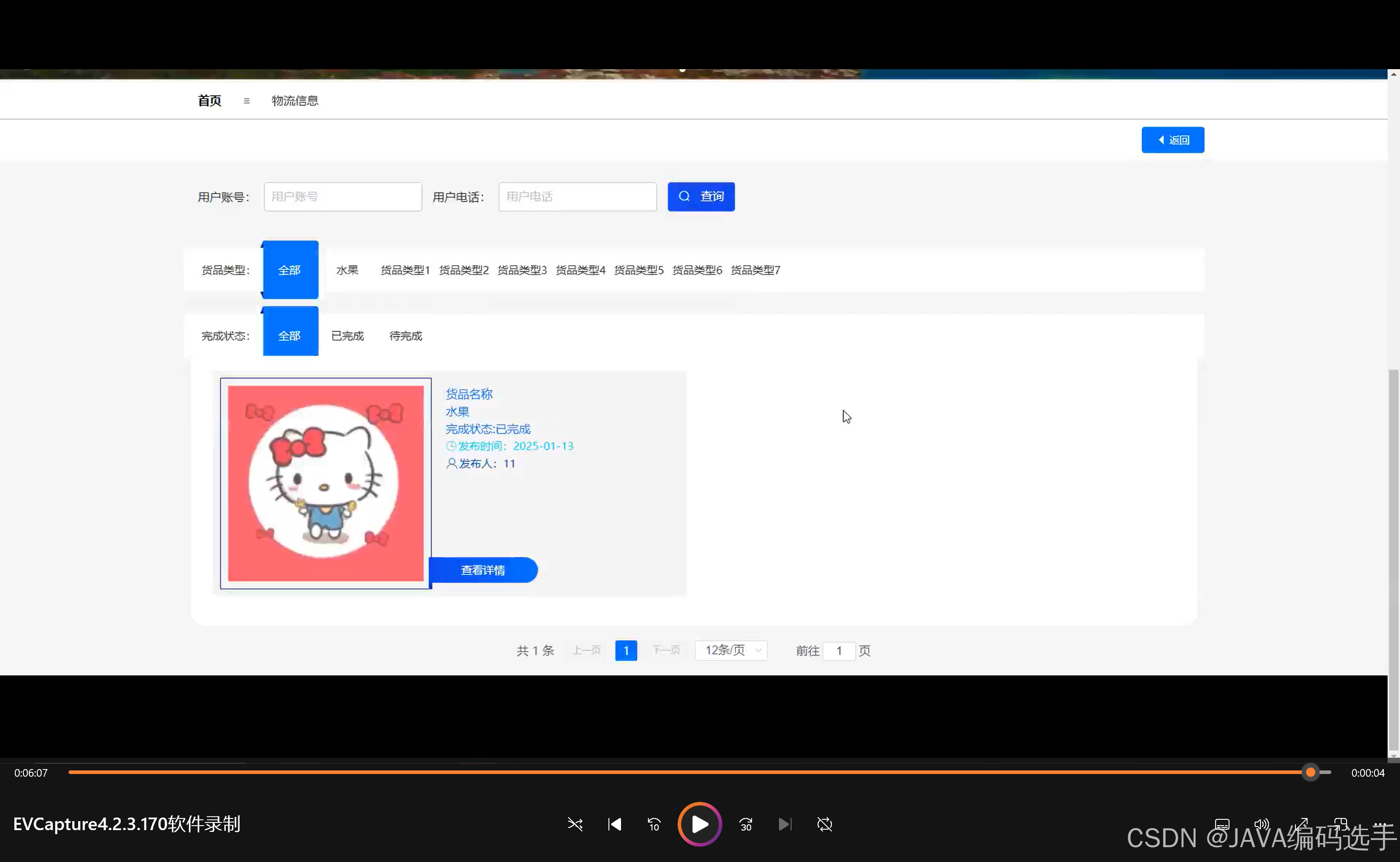This screenshot has width=1400, height=862.
Task: Click the 发布时间：2025-01-13 text
Action: point(509,446)
